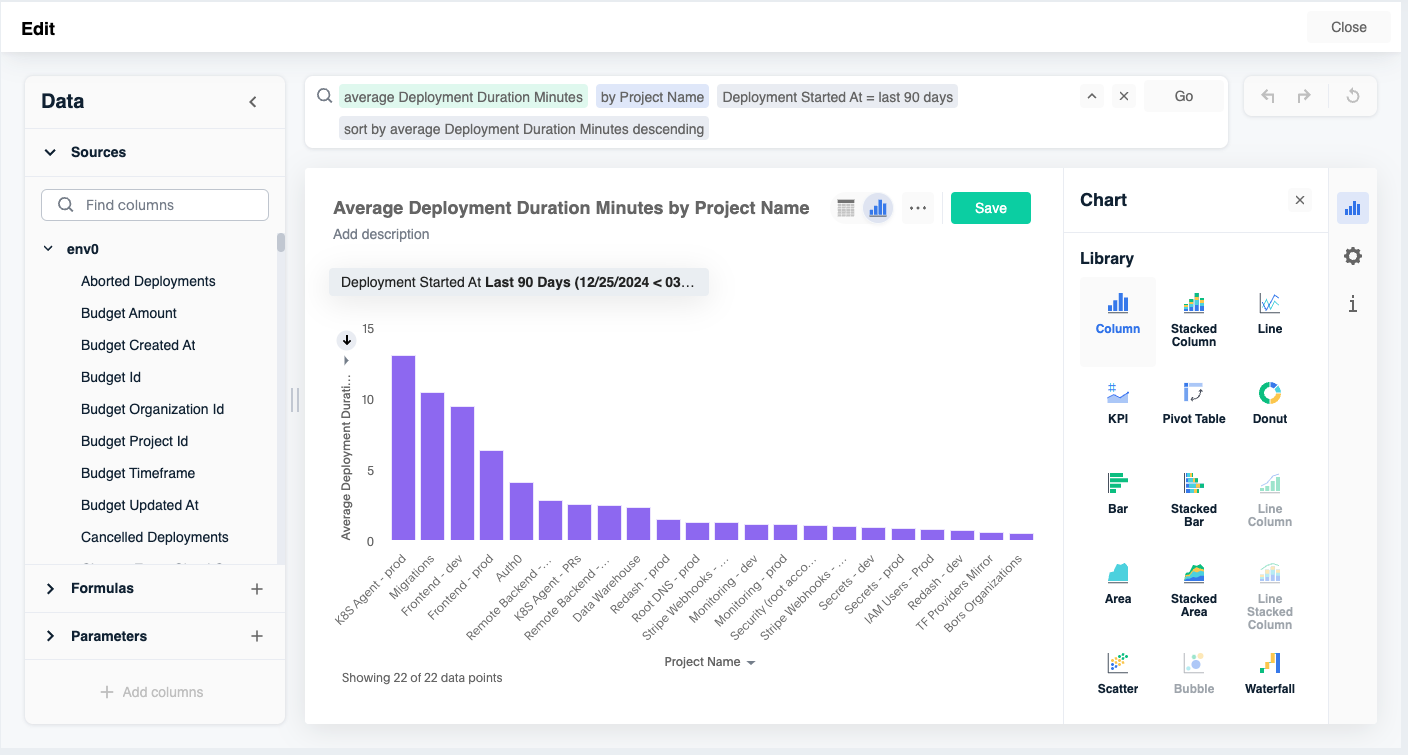Screen dimensions: 1408x755
Task: Focus the Find columns search field
Action: coord(155,205)
